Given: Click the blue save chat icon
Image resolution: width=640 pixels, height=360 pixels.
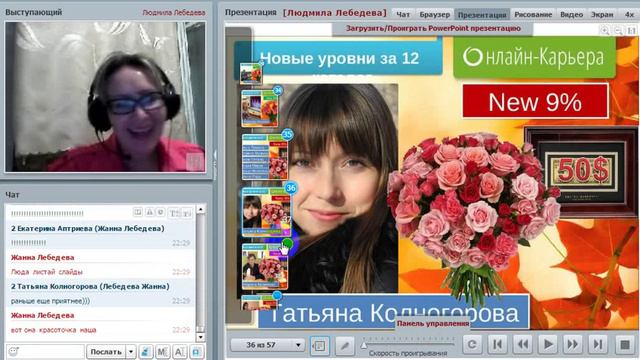Looking at the screenshot, I should pyautogui.click(x=196, y=351).
